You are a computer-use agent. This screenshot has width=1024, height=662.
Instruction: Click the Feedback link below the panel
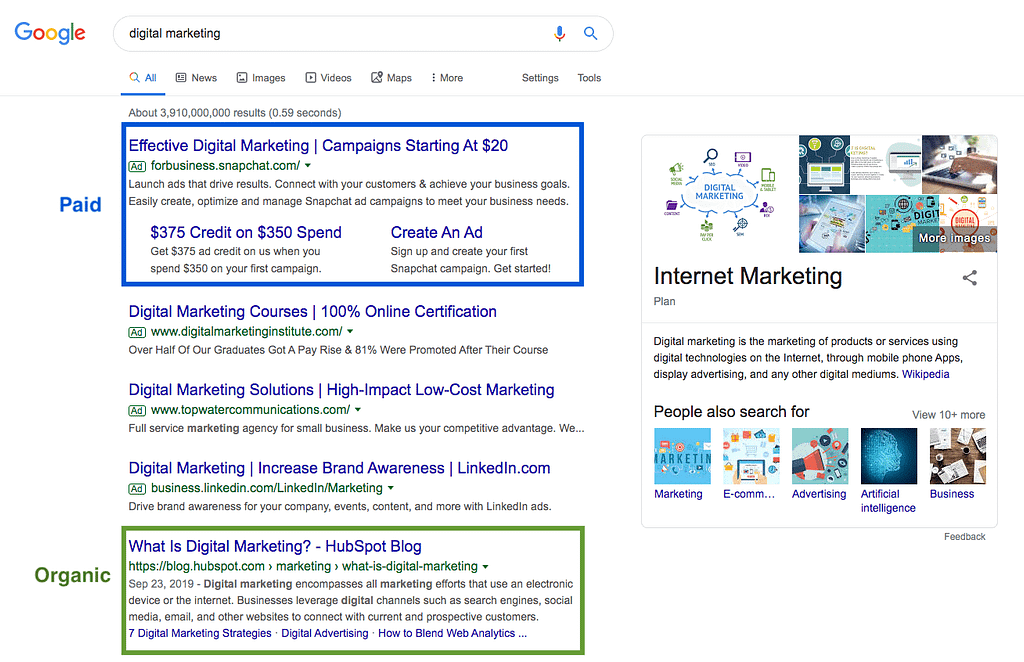[965, 537]
